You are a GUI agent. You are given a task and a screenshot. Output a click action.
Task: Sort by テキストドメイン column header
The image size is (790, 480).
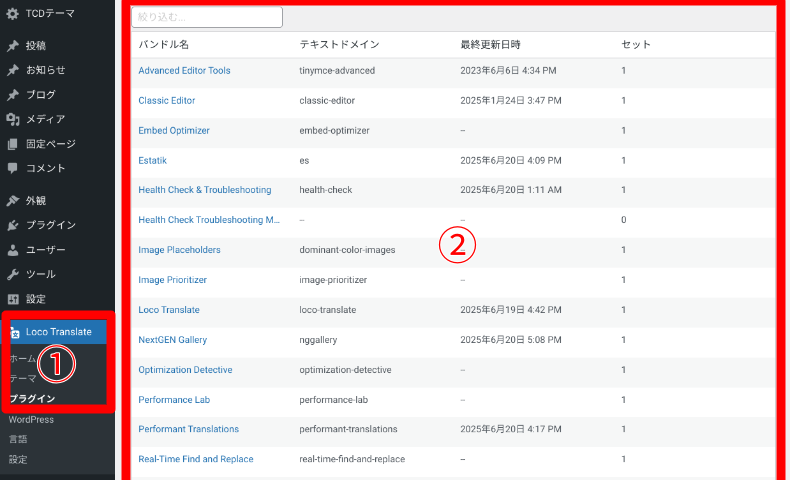[x=339, y=44]
